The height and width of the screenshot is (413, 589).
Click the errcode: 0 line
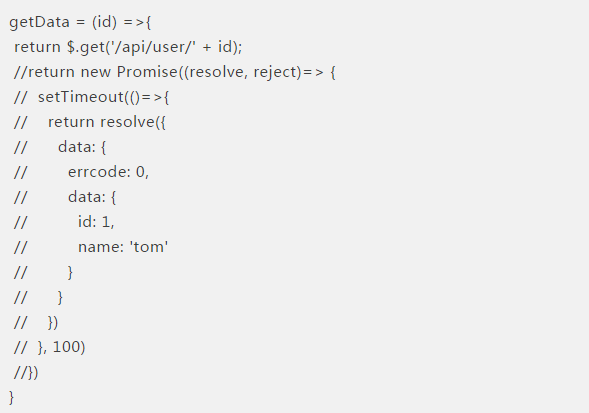(x=108, y=172)
